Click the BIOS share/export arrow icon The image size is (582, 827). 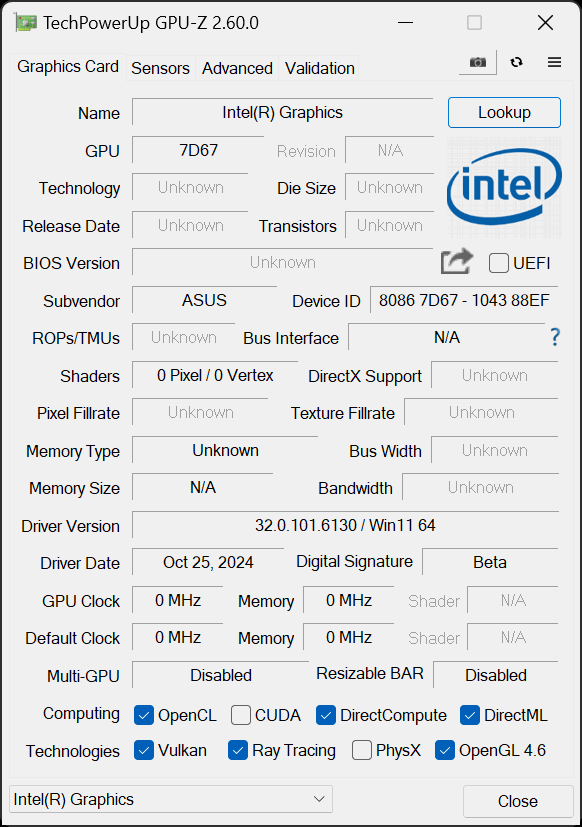(x=456, y=261)
